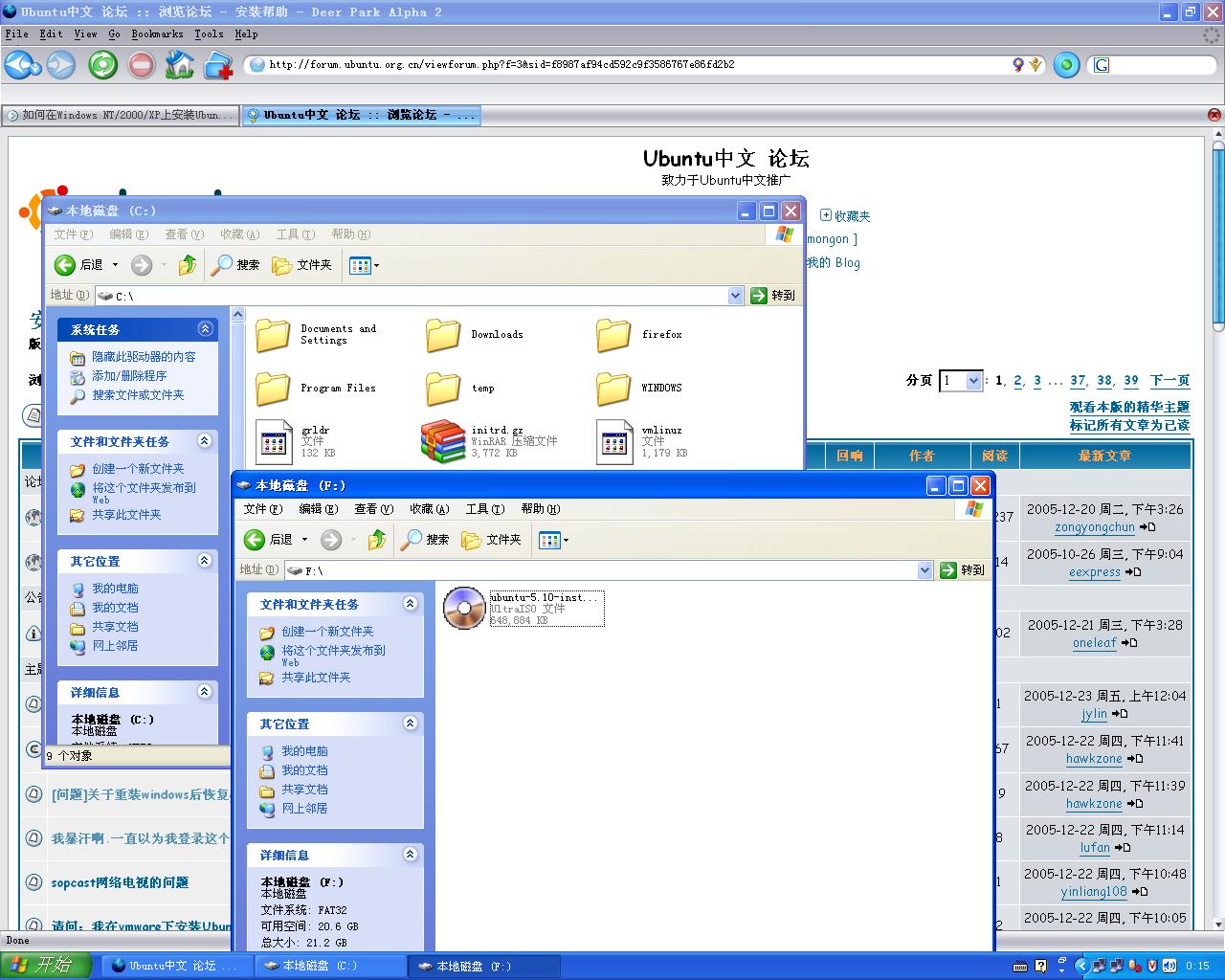Reload the page with green refresh icon
This screenshot has width=1225, height=980.
pyautogui.click(x=102, y=65)
